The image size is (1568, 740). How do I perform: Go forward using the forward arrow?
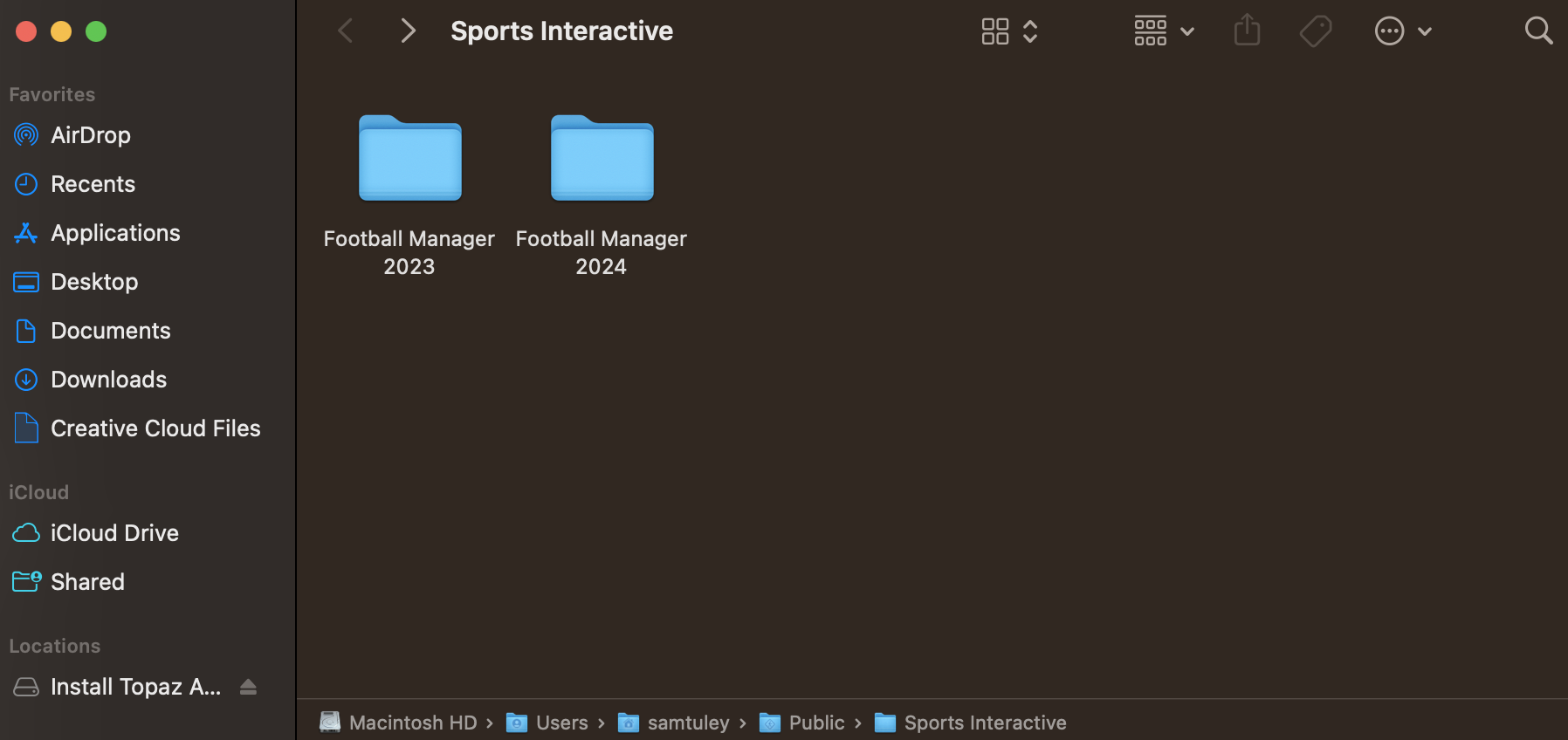(x=408, y=31)
